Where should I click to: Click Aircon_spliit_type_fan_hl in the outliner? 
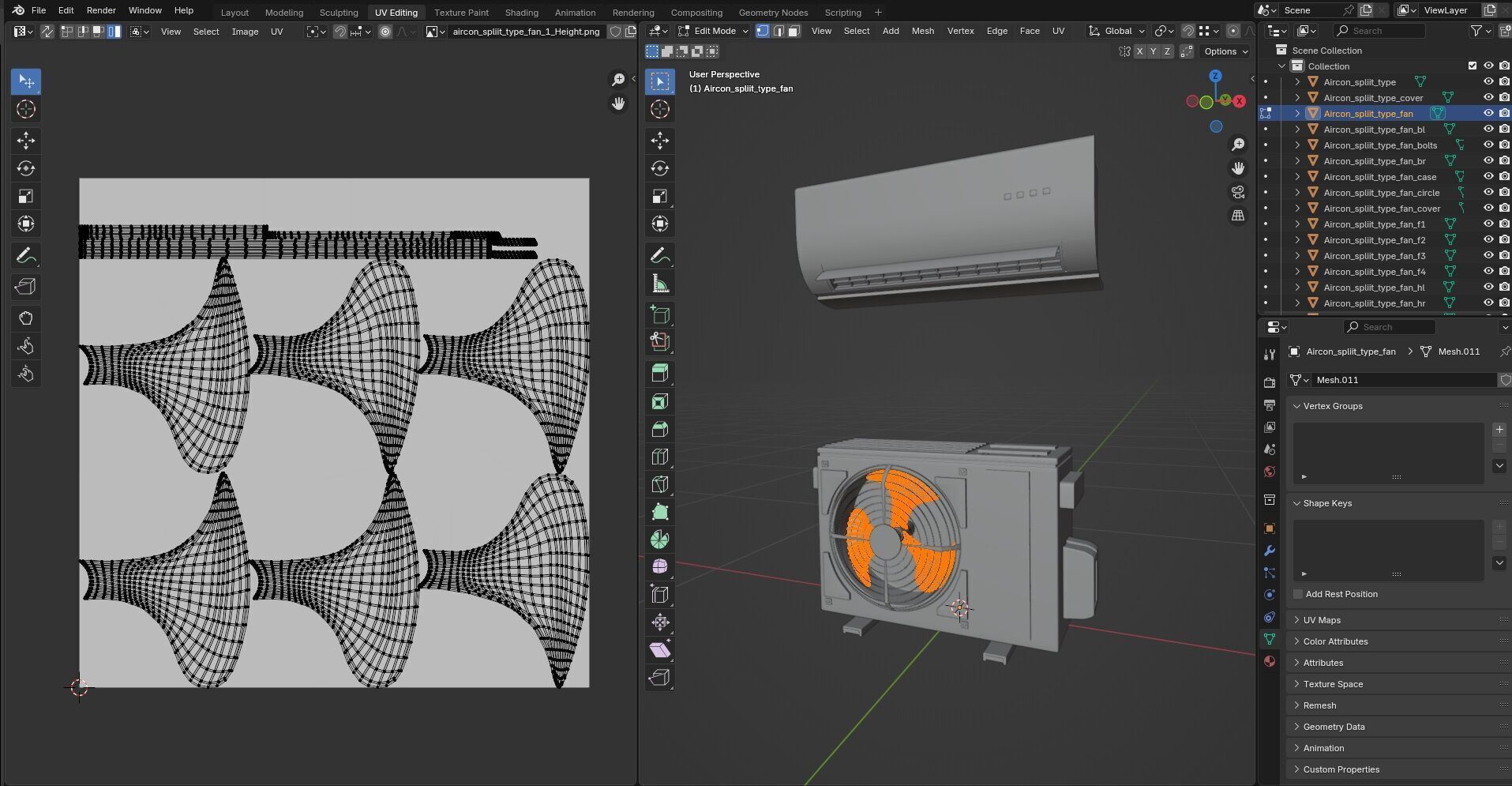[1374, 288]
